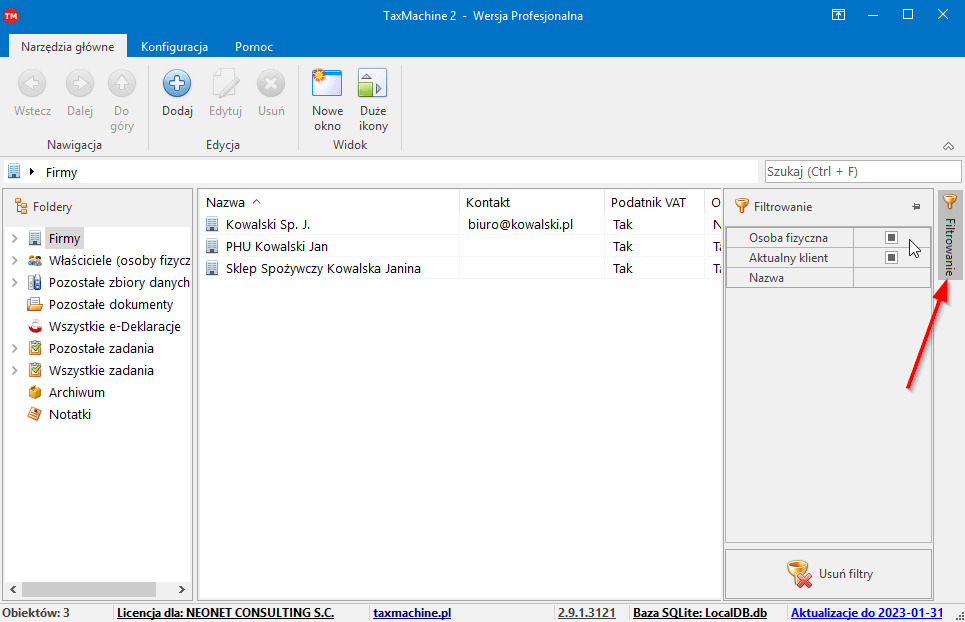Expand the Pozostałe zadania node
The width and height of the screenshot is (965, 622).
(x=15, y=349)
